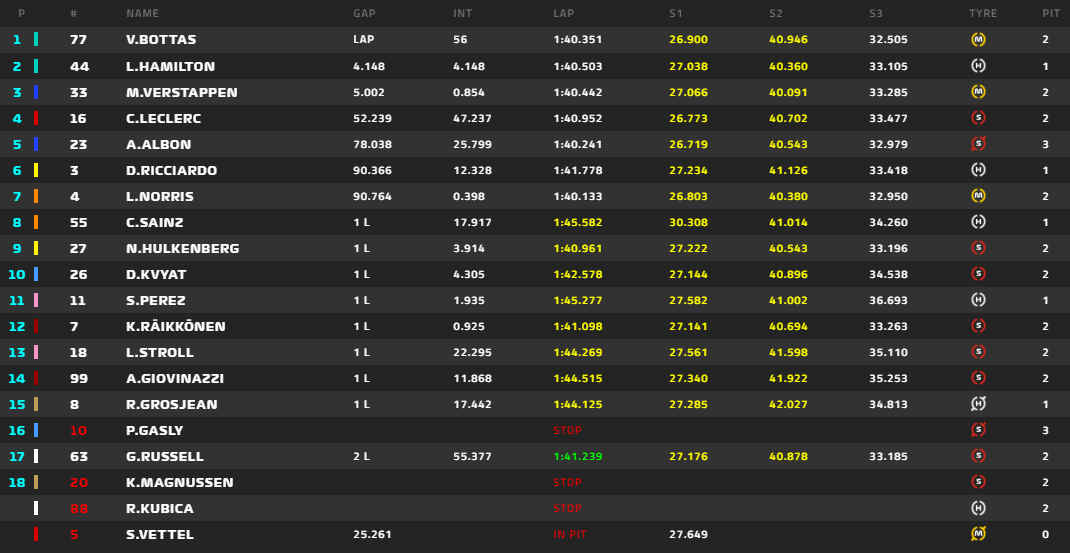
Task: Click Kubica's hard tyre icon
Action: tap(978, 508)
